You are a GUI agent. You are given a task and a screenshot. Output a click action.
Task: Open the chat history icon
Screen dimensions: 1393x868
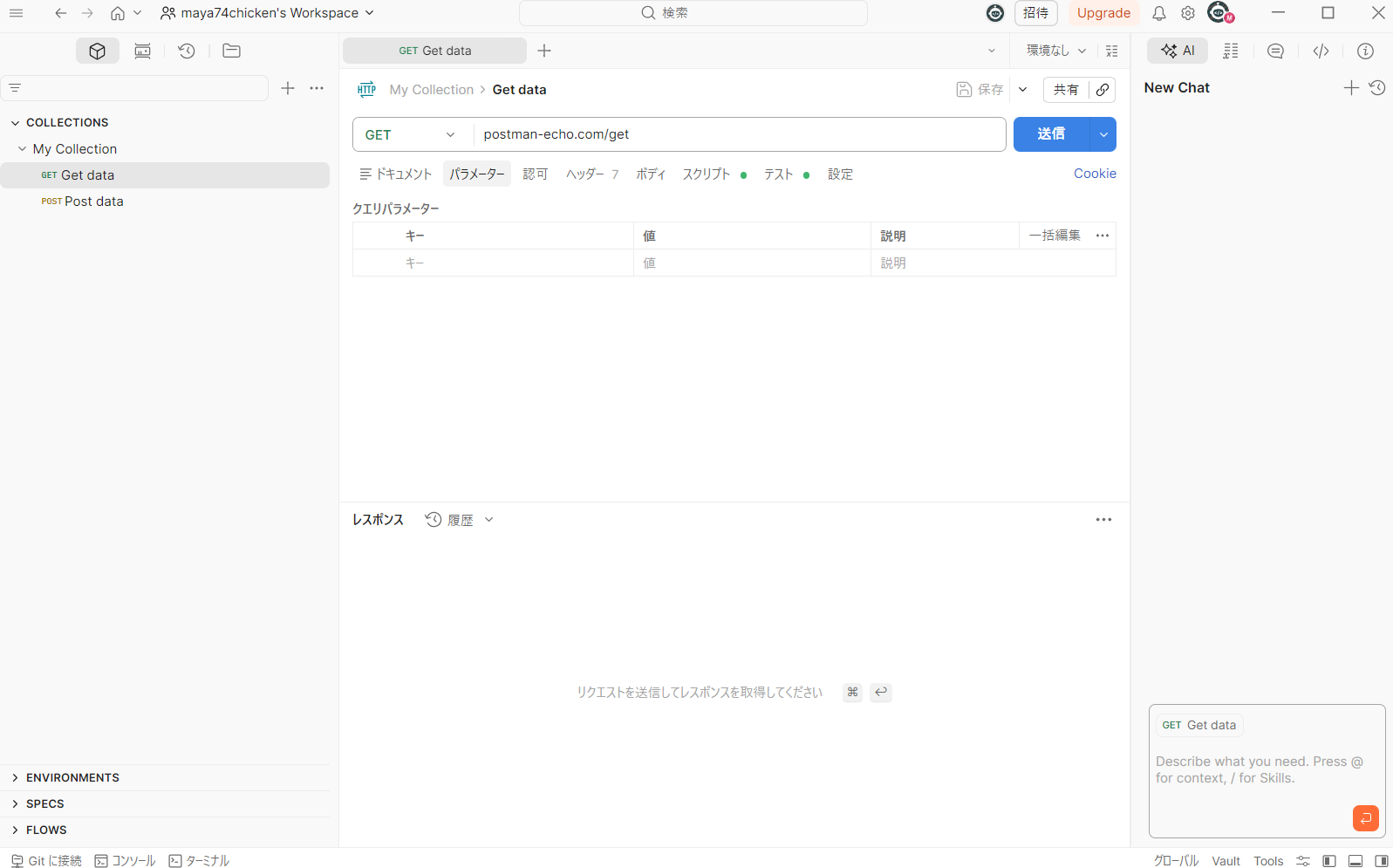point(1377,88)
